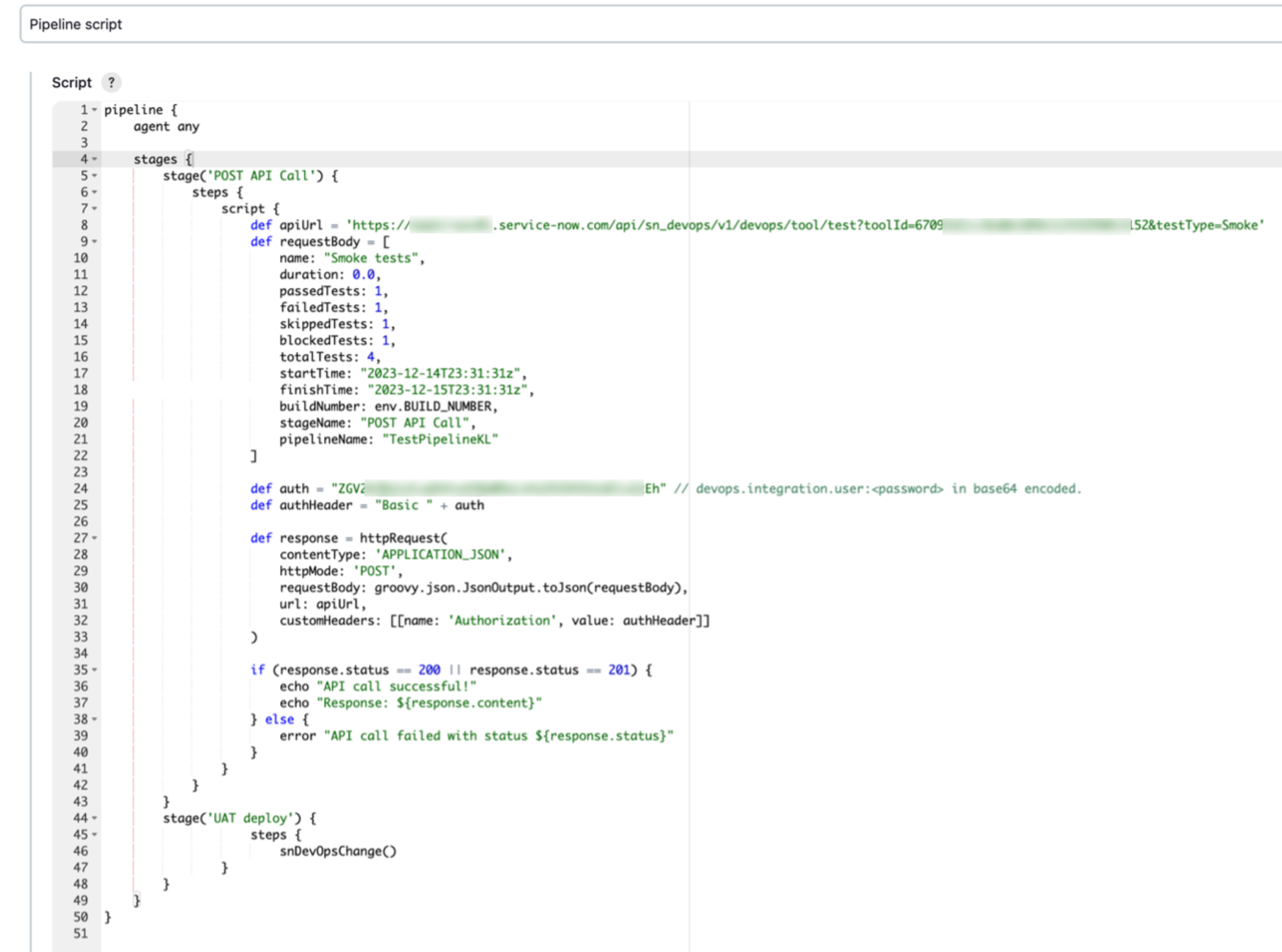Image resolution: width=1282 pixels, height=952 pixels.
Task: Collapse the steps block fold arrow on line 6
Action: (94, 193)
